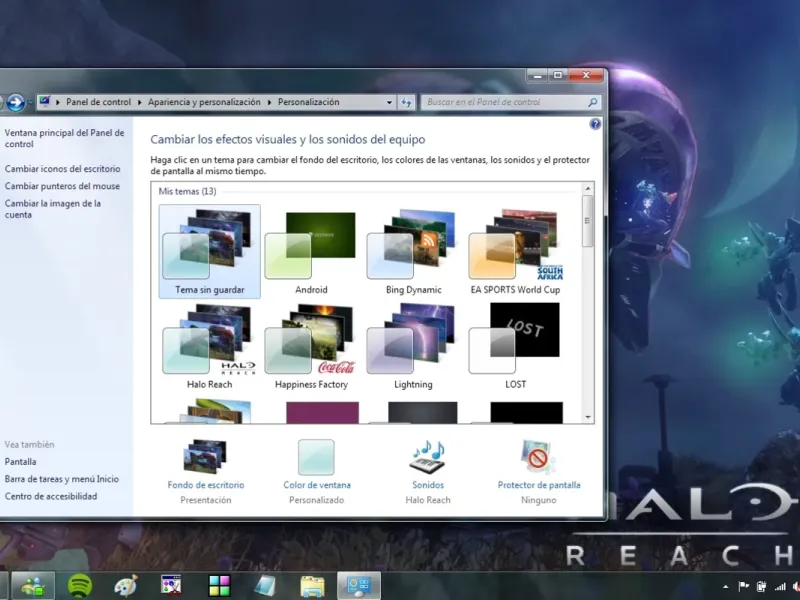Expand the arrow after Panel de control
This screenshot has height=600, width=800.
point(140,102)
